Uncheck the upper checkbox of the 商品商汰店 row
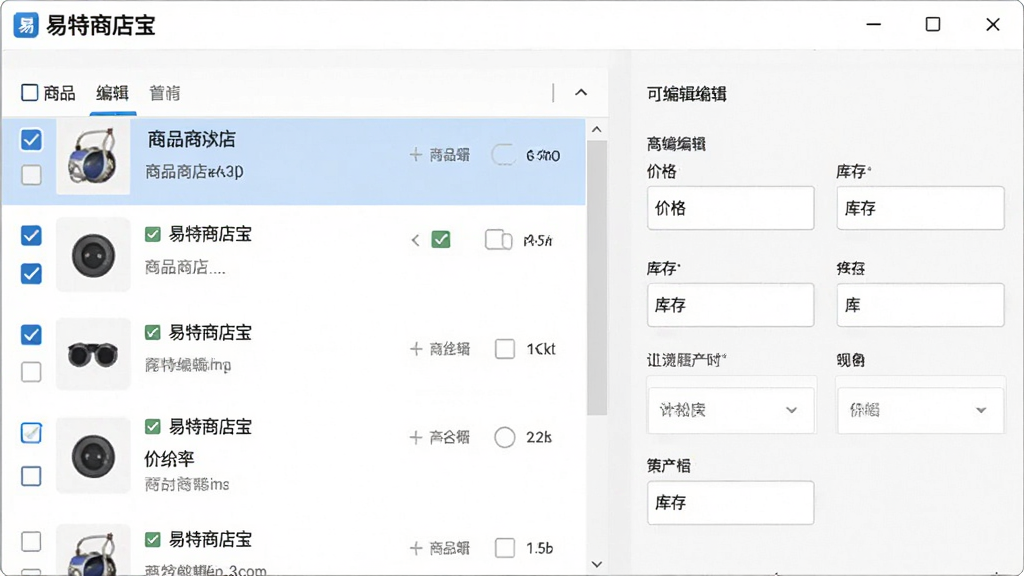The height and width of the screenshot is (576, 1024). [31, 139]
